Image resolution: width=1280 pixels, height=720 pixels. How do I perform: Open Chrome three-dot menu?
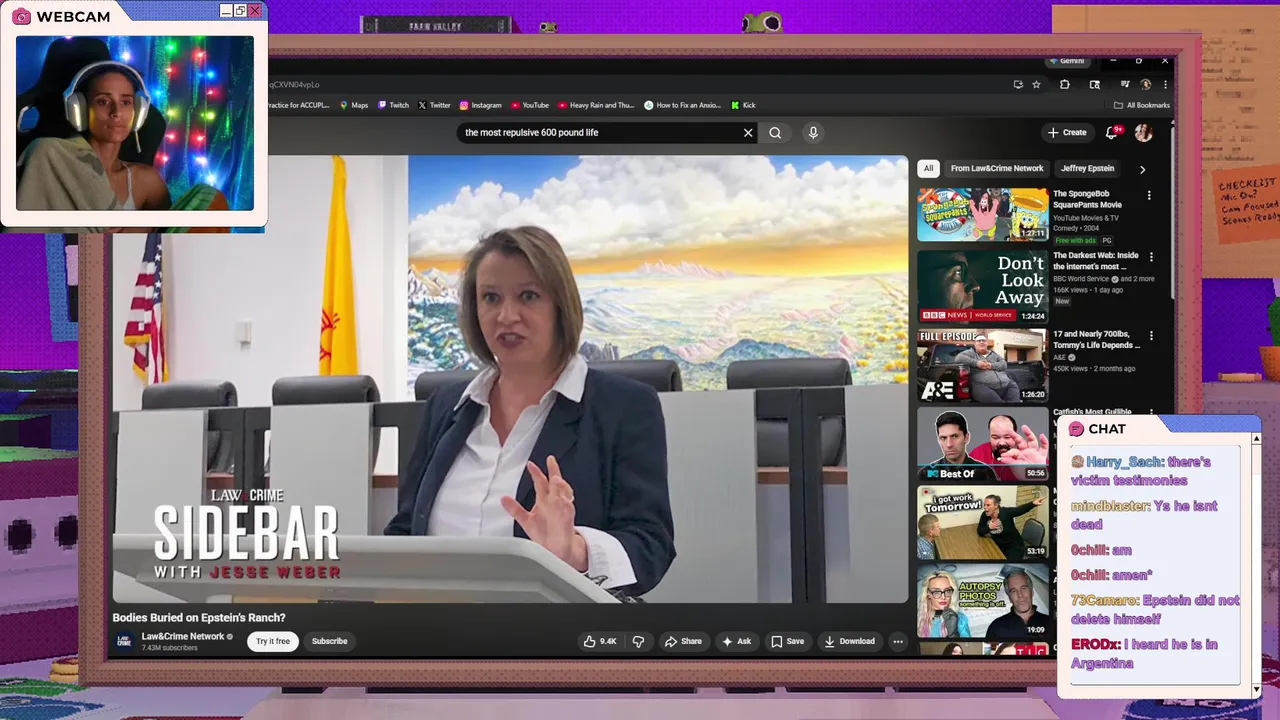[x=1164, y=85]
